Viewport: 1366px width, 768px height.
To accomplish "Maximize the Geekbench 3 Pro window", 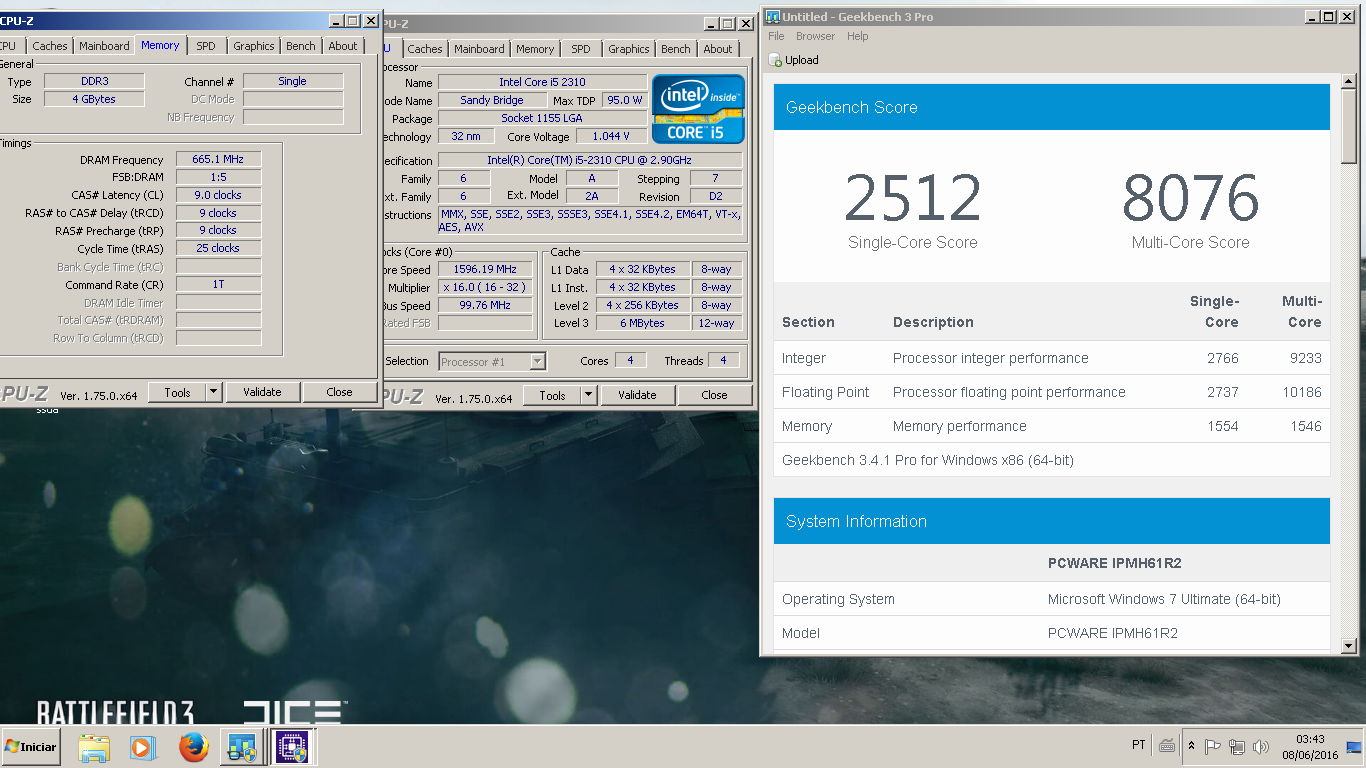I will 1329,16.
